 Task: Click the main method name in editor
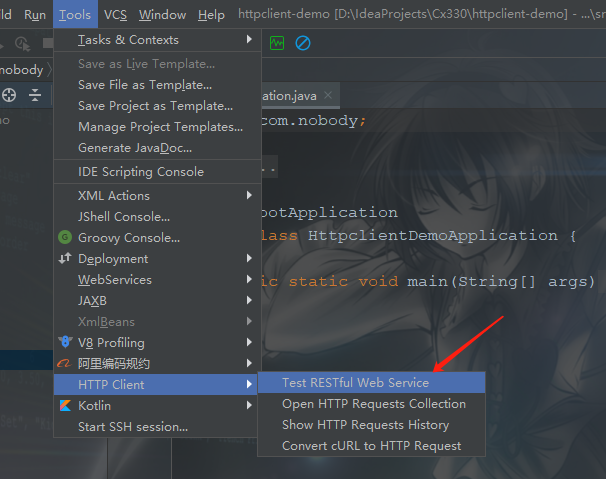click(x=427, y=281)
